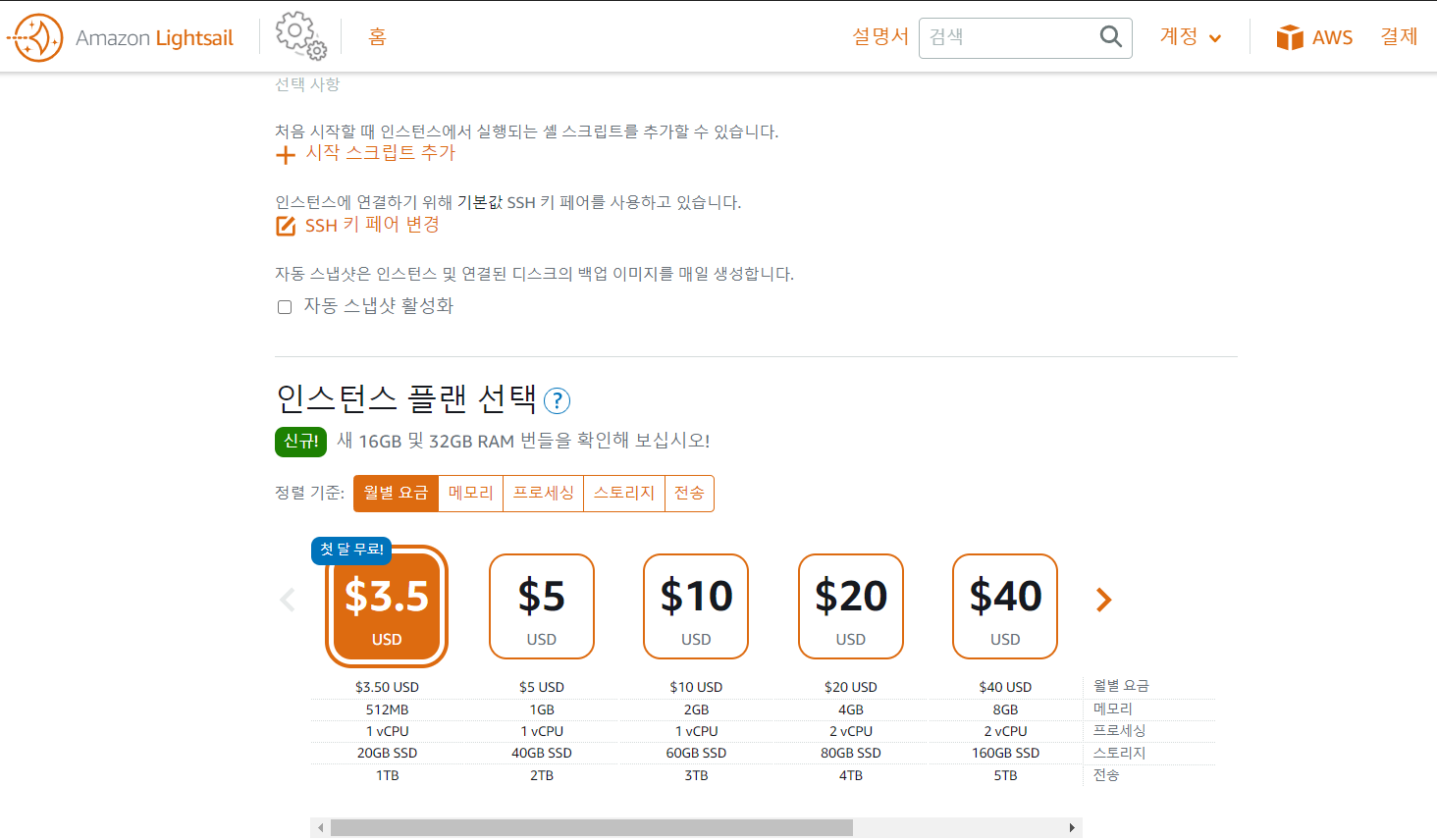Click the scrollbar left arrow
This screenshot has height=840, width=1437.
pyautogui.click(x=320, y=828)
